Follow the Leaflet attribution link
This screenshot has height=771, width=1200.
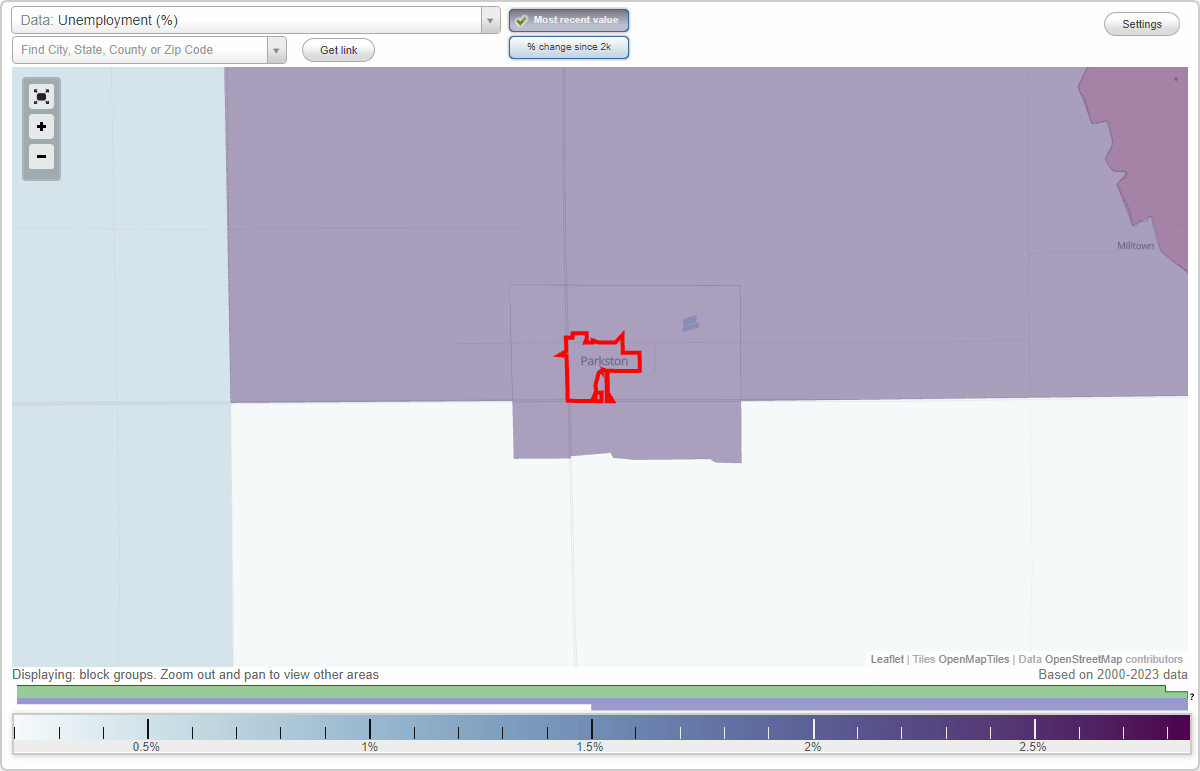pyautogui.click(x=886, y=659)
